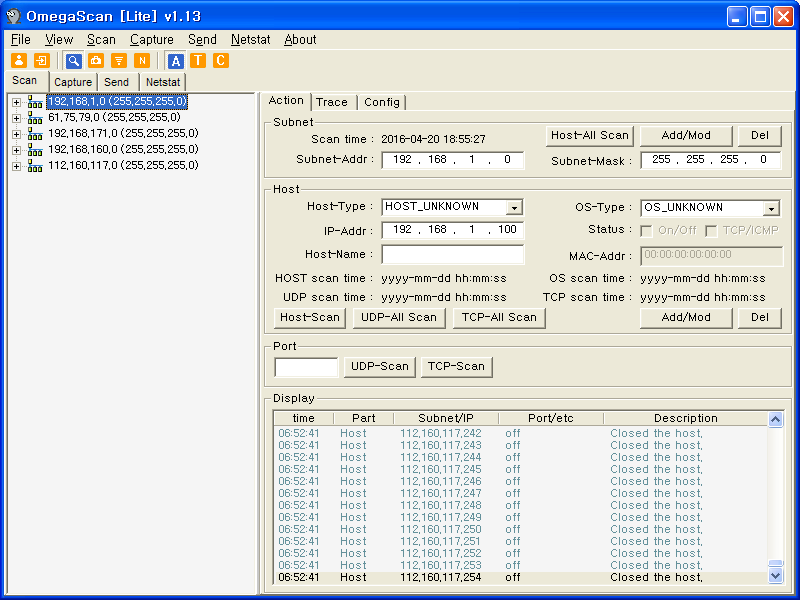The width and height of the screenshot is (800, 600).
Task: Click the login arrow toolbar icon
Action: click(x=41, y=61)
